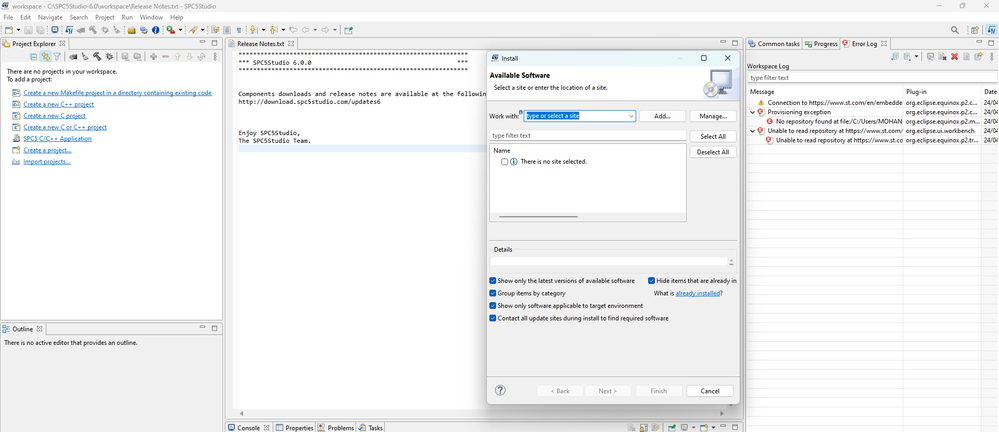Click the Workspace Log filter text field

tap(873, 77)
